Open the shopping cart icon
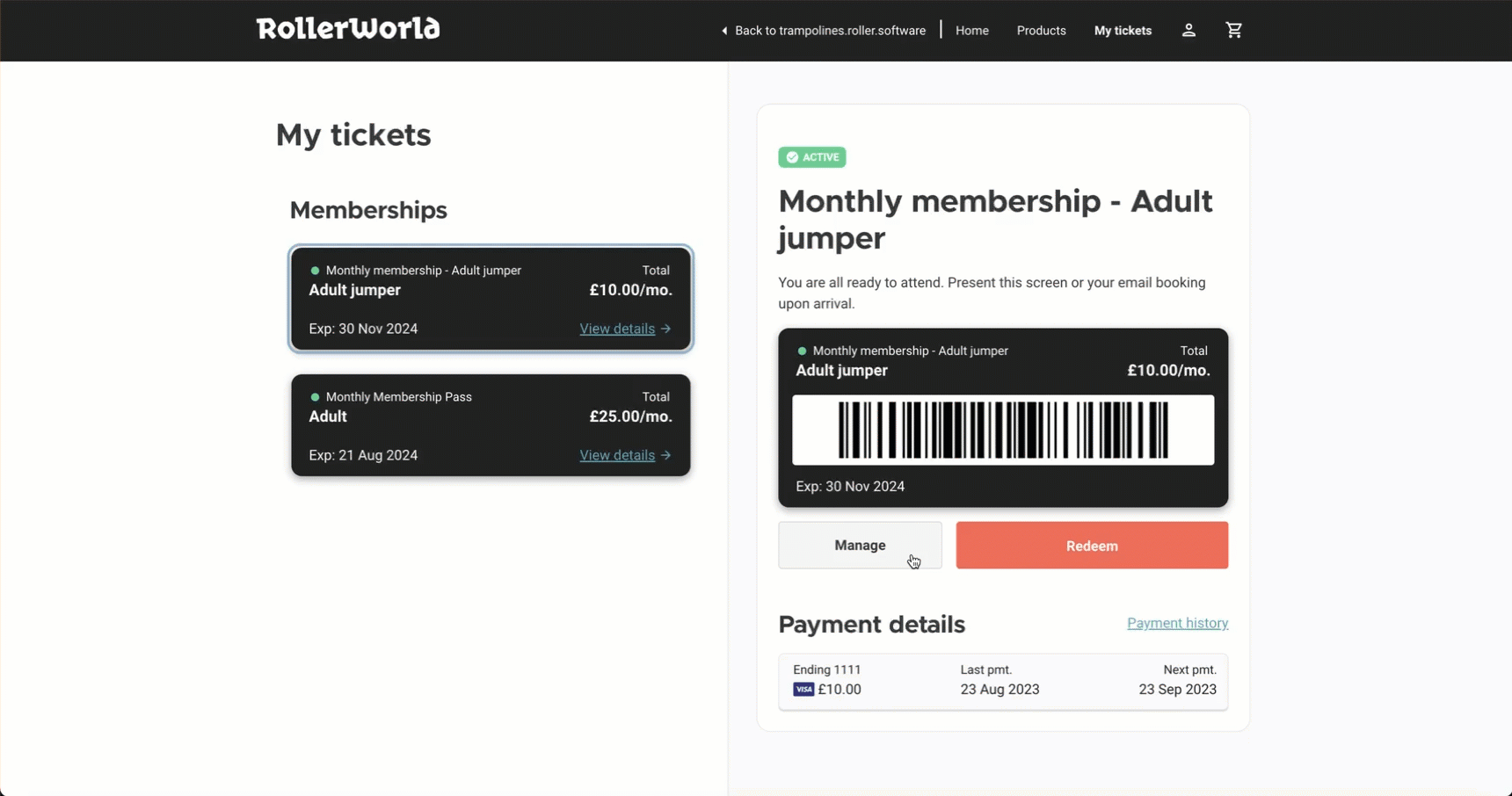Viewport: 1512px width, 796px height. pyautogui.click(x=1234, y=30)
